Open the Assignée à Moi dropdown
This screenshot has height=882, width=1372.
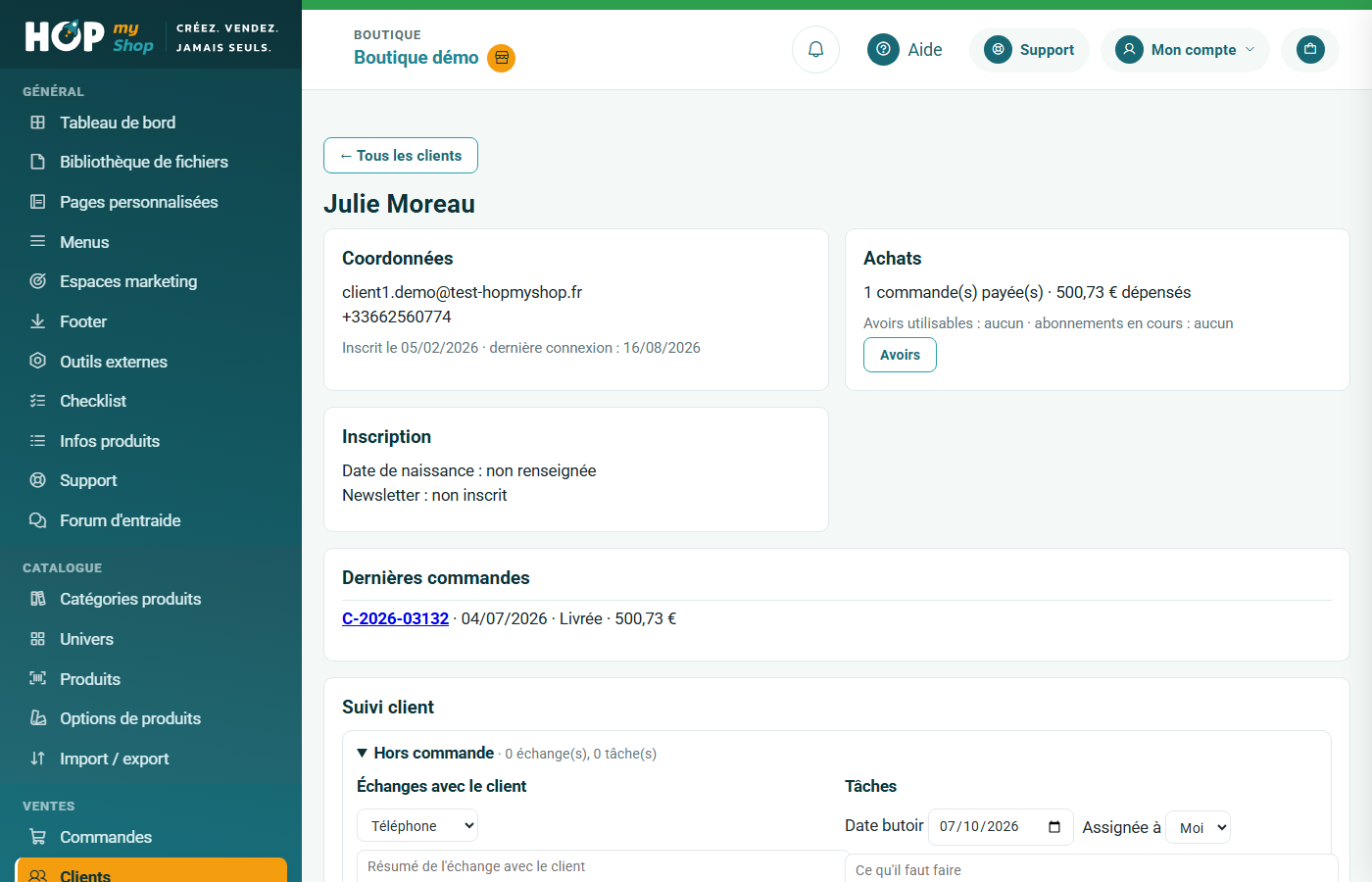coord(1198,827)
